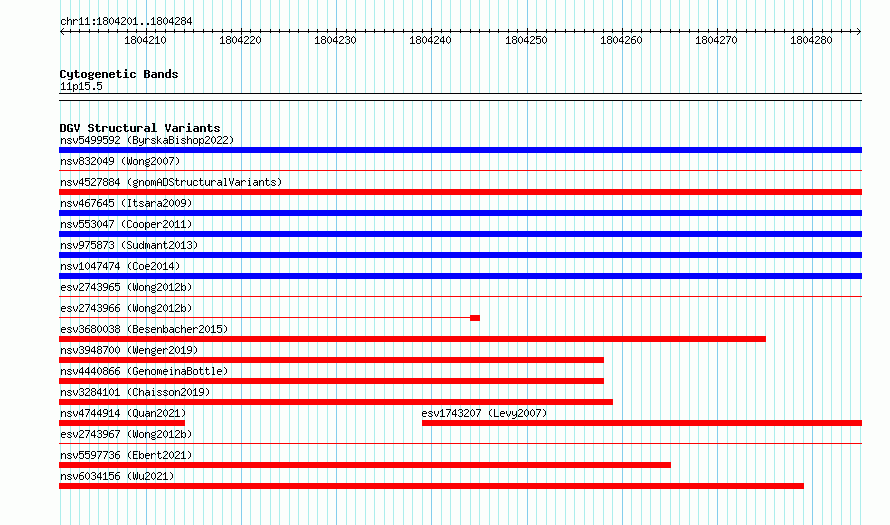Click ruler position 1804280
Viewport: 890px width, 525px height.
click(x=811, y=40)
